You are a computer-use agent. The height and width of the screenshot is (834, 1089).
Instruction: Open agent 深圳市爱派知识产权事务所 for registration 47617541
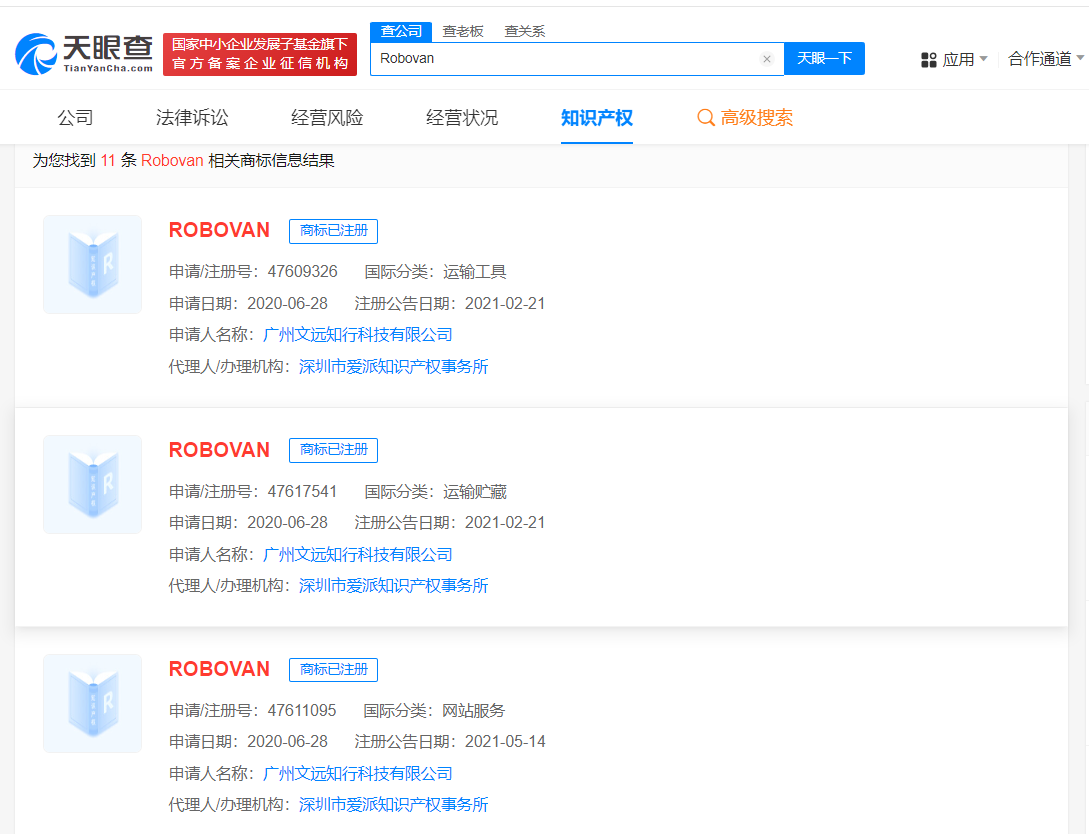pyautogui.click(x=394, y=585)
